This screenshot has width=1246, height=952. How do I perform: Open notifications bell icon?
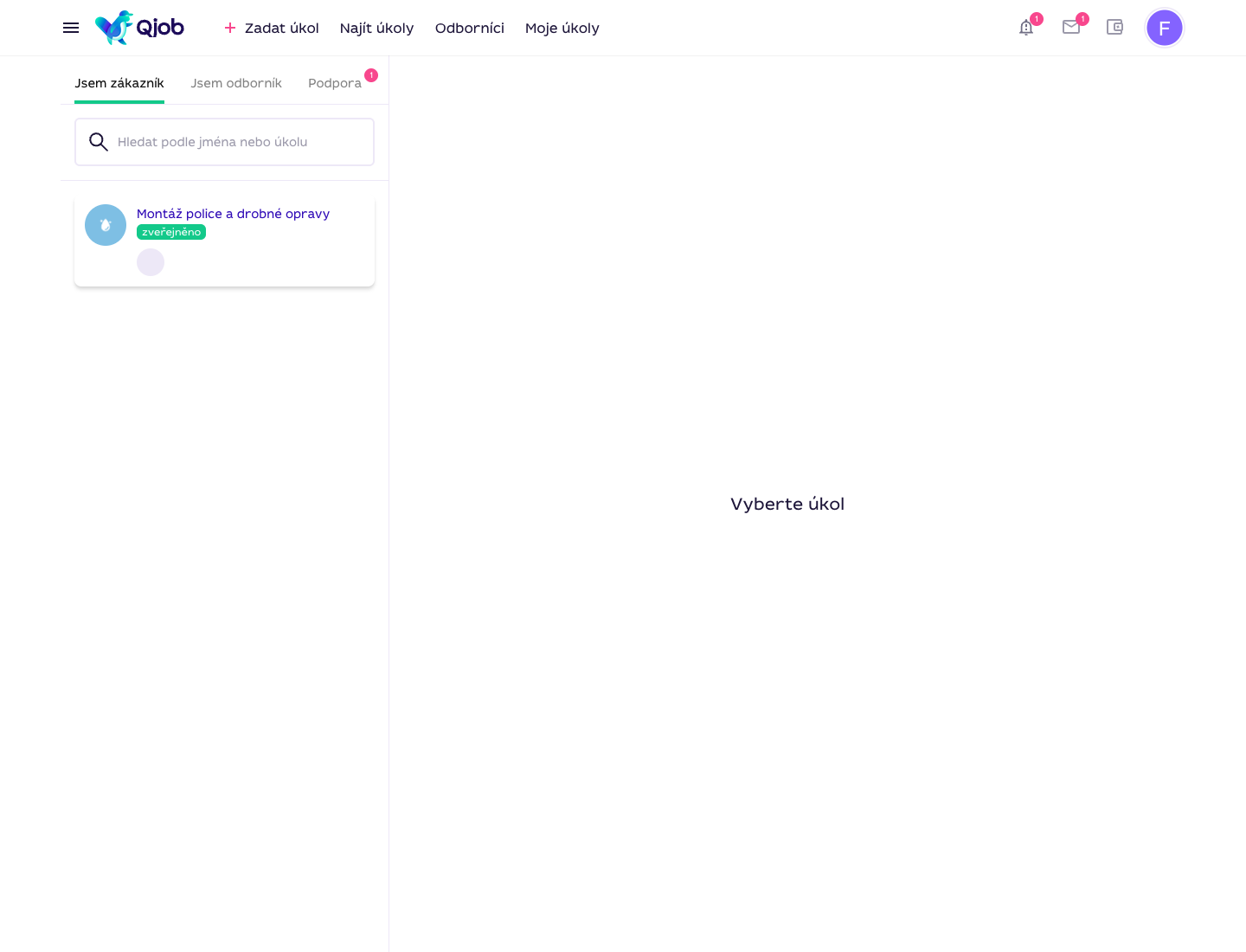point(1026,28)
